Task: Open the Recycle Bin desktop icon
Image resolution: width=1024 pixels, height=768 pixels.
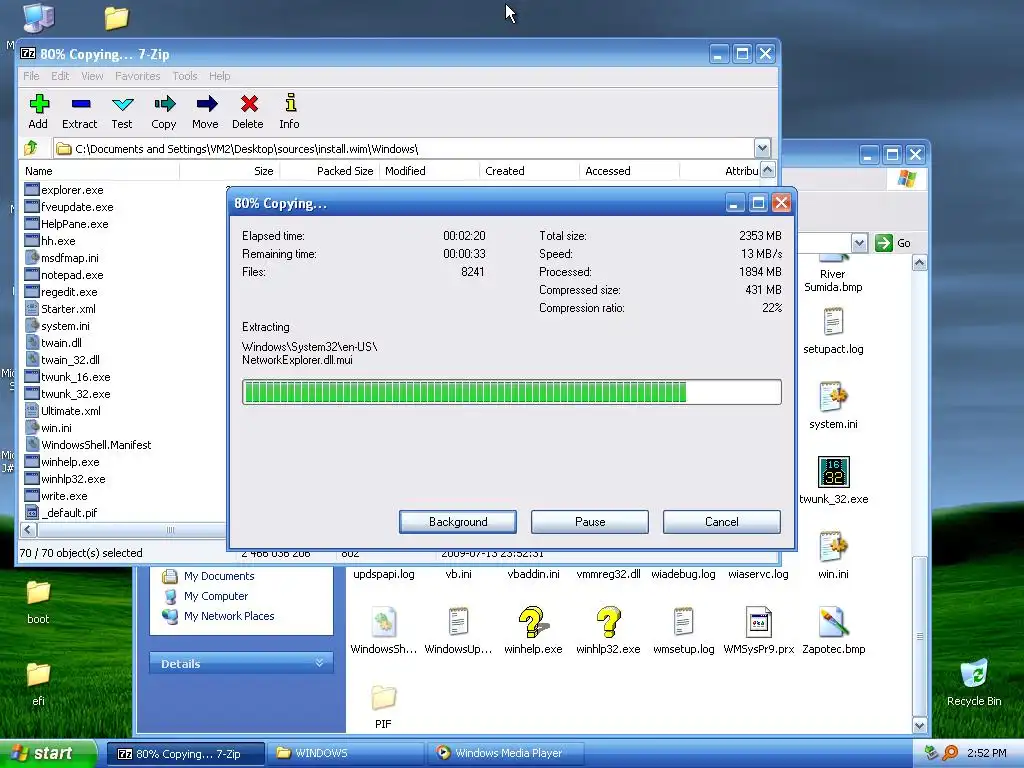Action: pyautogui.click(x=974, y=682)
